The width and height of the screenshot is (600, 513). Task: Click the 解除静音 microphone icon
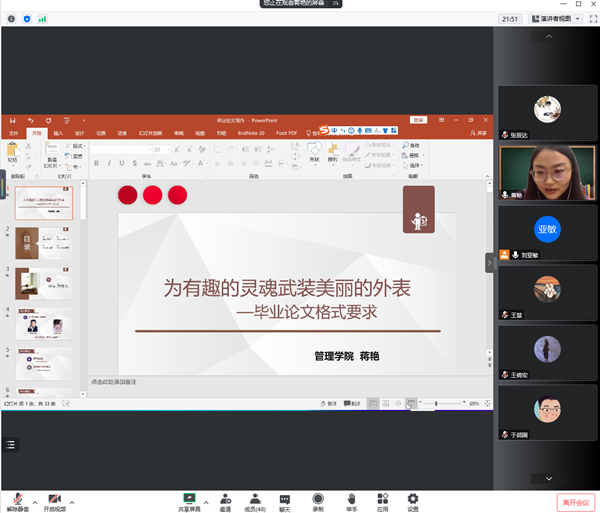(x=17, y=498)
